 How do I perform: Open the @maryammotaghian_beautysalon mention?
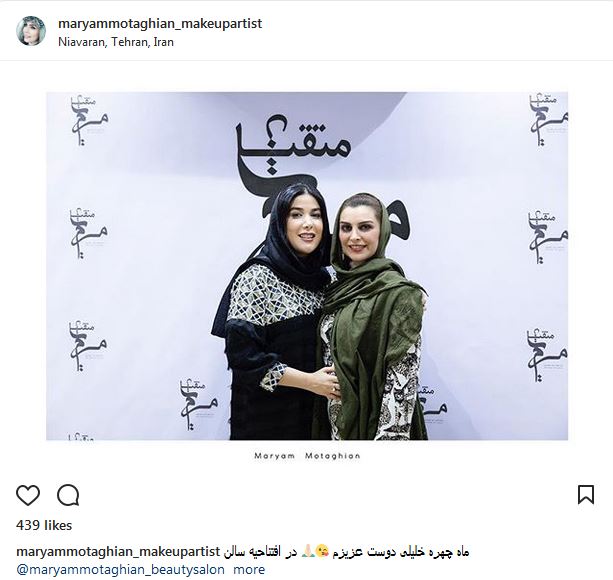(120, 569)
